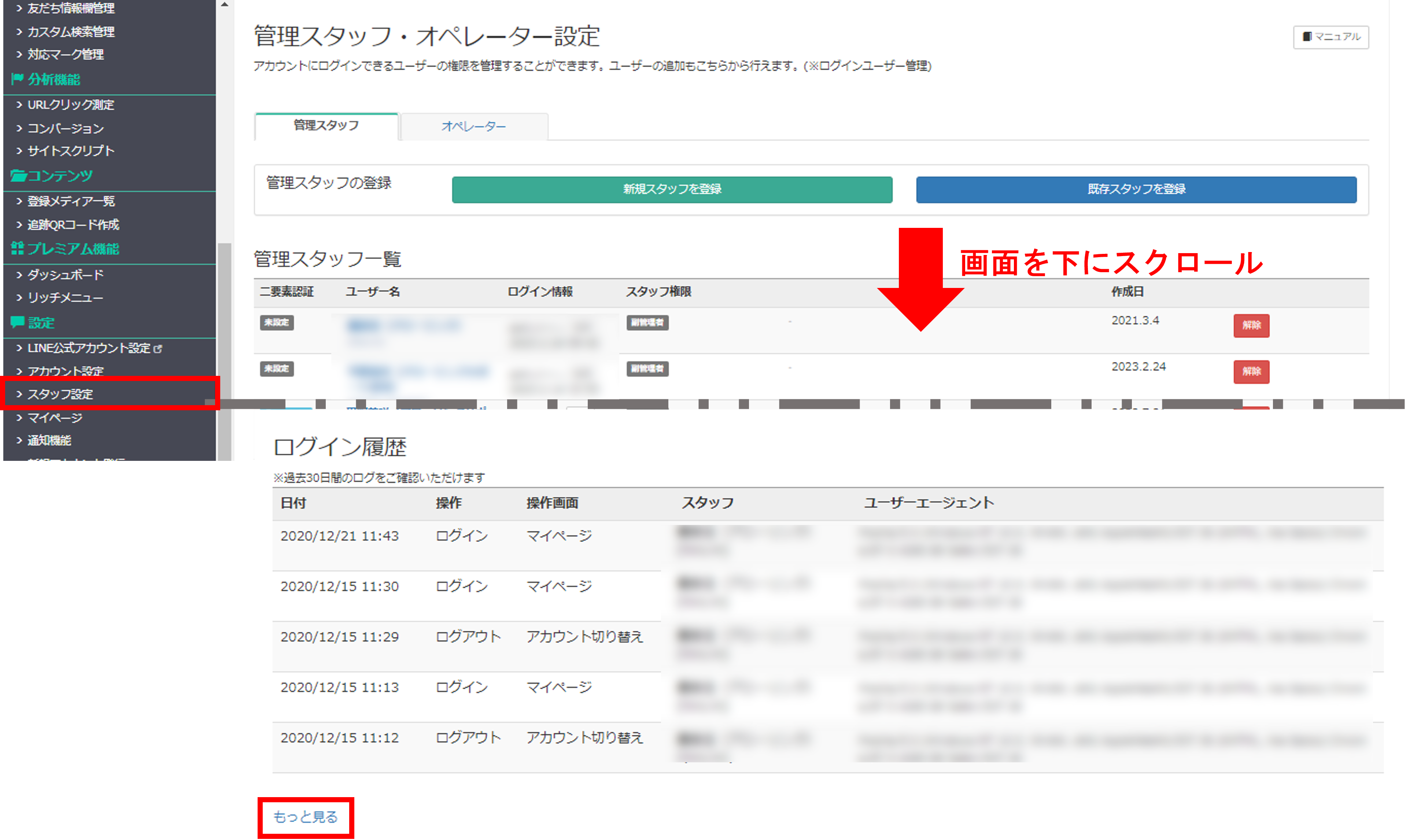Switch to the 管理スタッフ tab

point(326,126)
